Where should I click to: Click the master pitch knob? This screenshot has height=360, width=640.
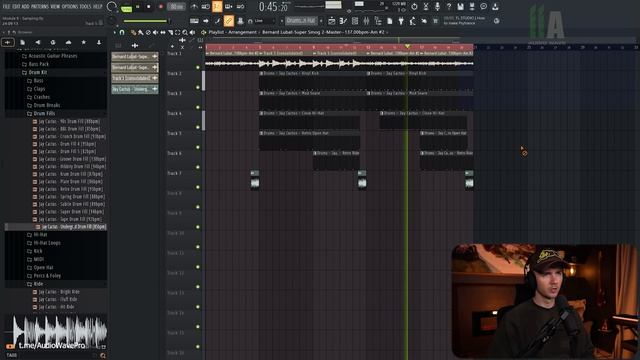pos(112,21)
